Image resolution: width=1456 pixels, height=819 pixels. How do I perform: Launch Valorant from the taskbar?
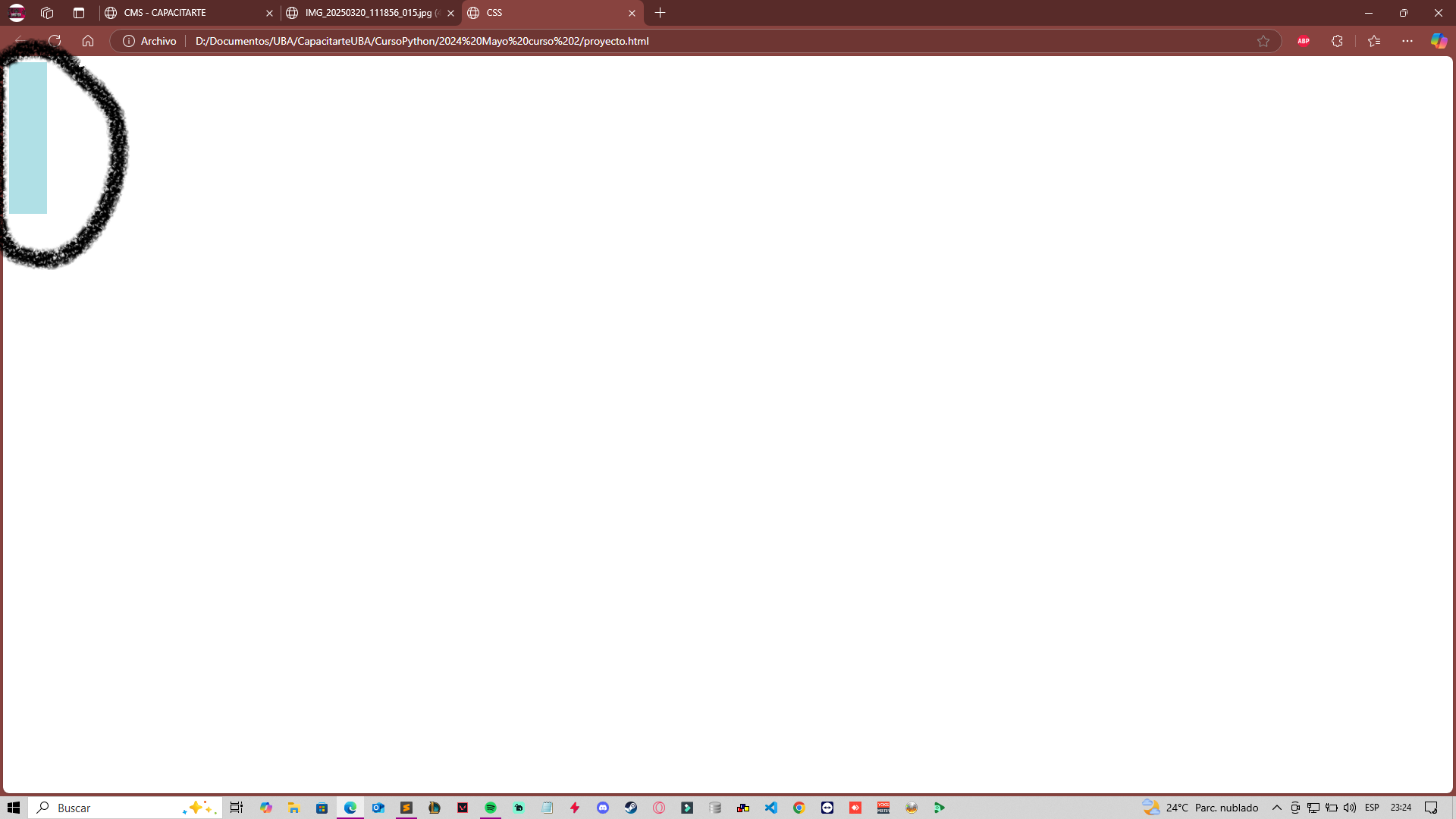coord(463,808)
